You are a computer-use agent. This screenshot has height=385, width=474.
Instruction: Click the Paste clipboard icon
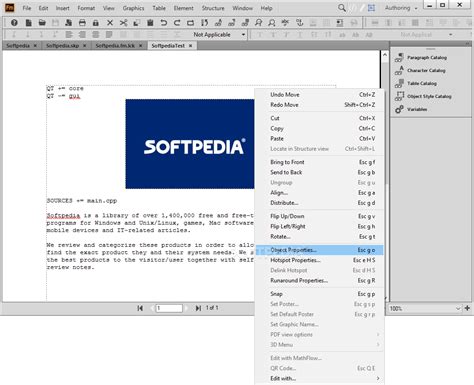pyautogui.click(x=150, y=23)
